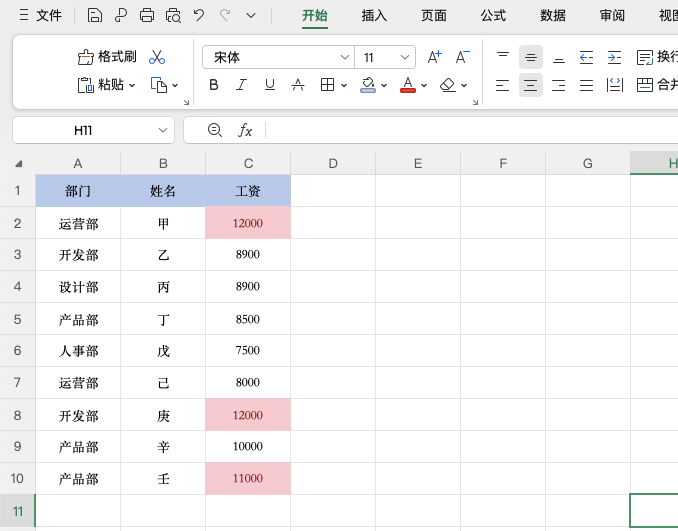Click the cell containing 人事部
678x531 pixels.
(x=78, y=351)
